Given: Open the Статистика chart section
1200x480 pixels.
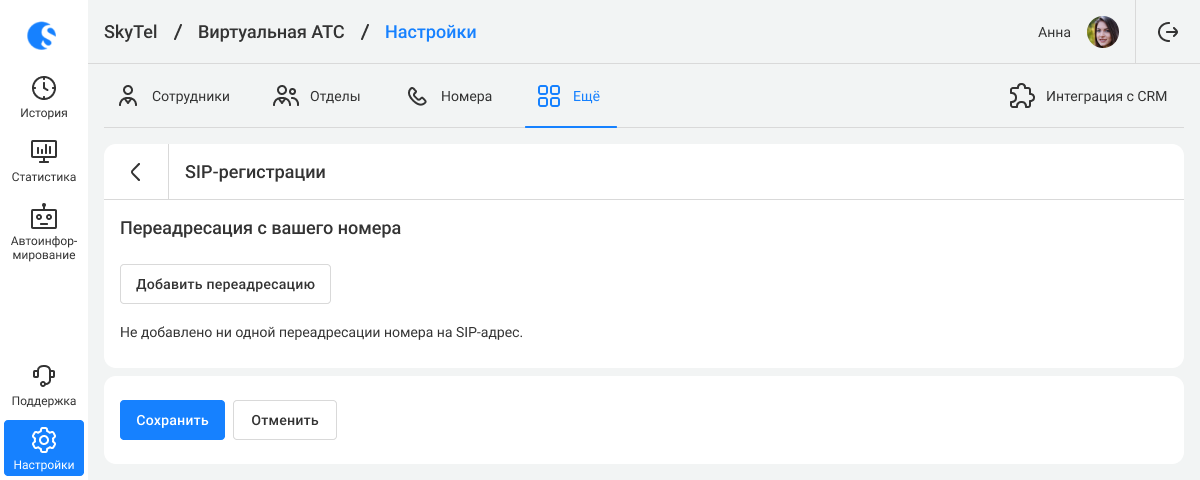Looking at the screenshot, I should pyautogui.click(x=44, y=161).
